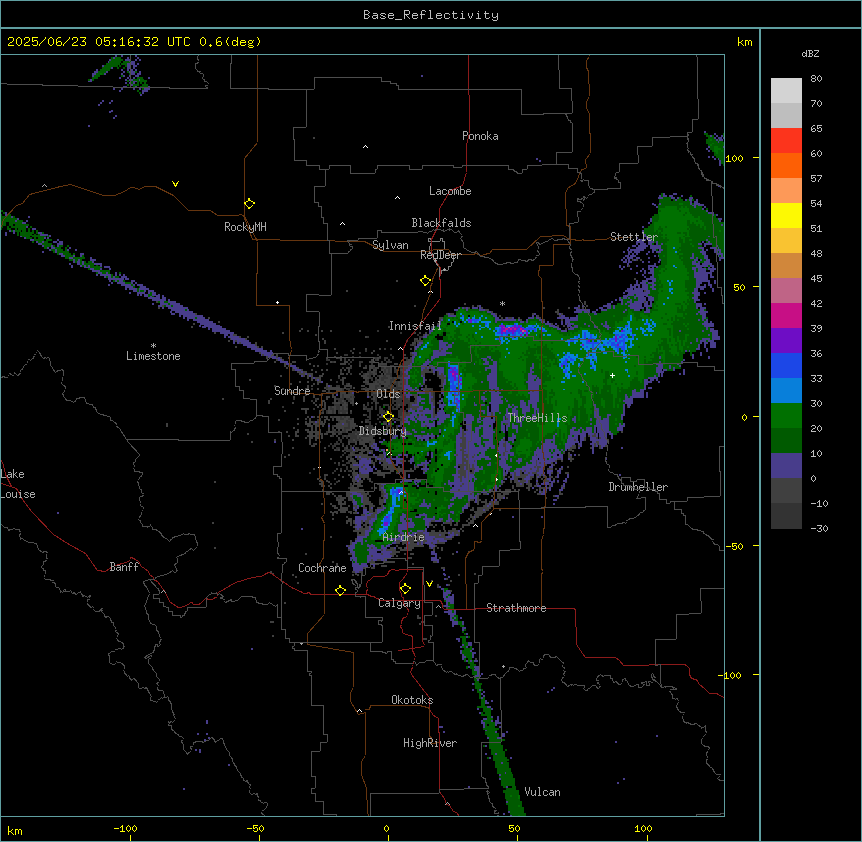
Task: Click the Olds label
Action: (x=388, y=394)
